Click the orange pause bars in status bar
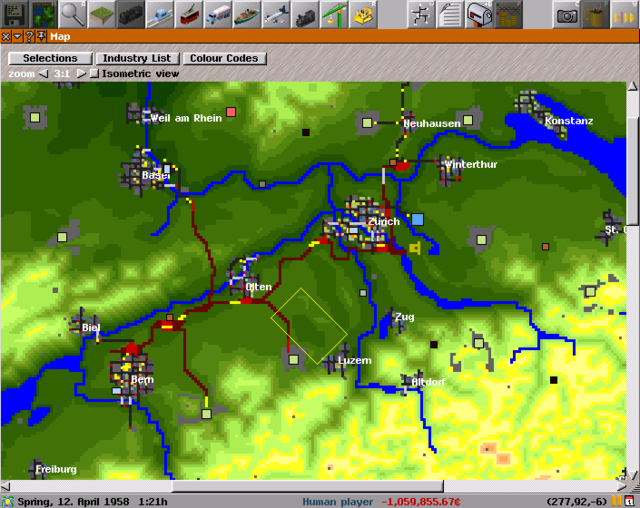The image size is (640, 508). (616, 501)
